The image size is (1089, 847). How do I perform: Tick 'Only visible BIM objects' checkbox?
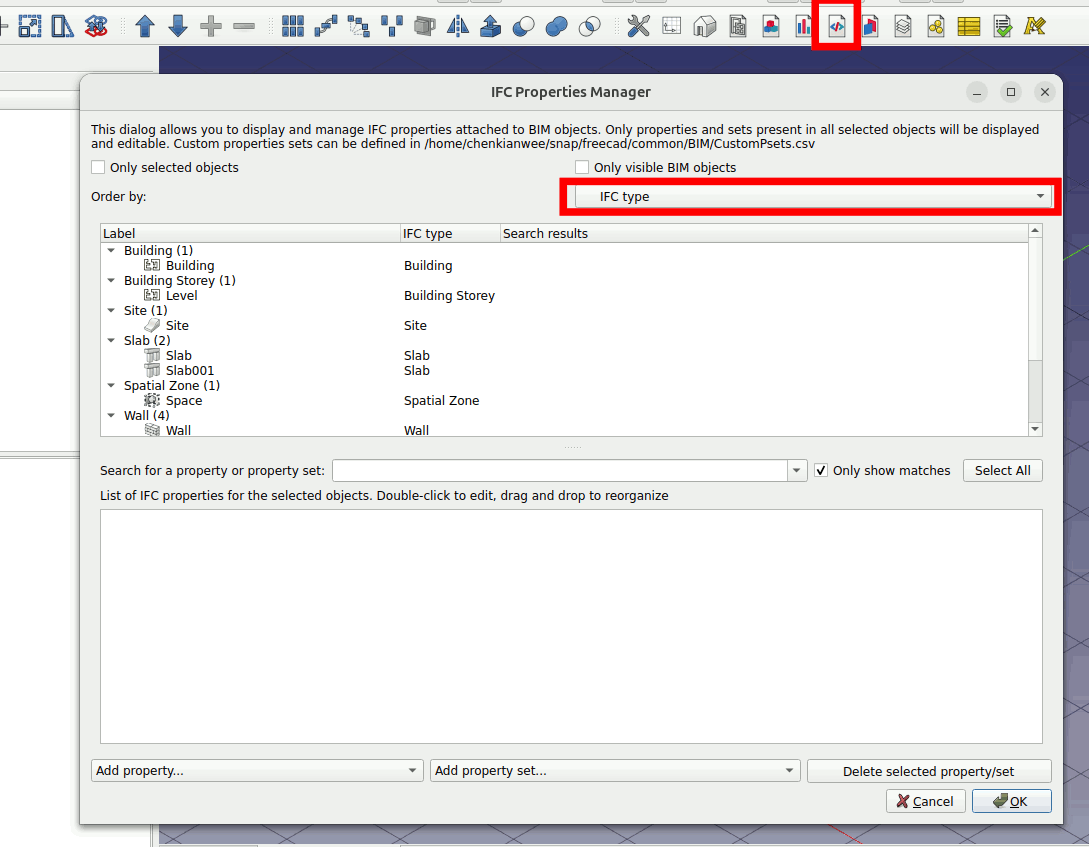click(x=582, y=168)
